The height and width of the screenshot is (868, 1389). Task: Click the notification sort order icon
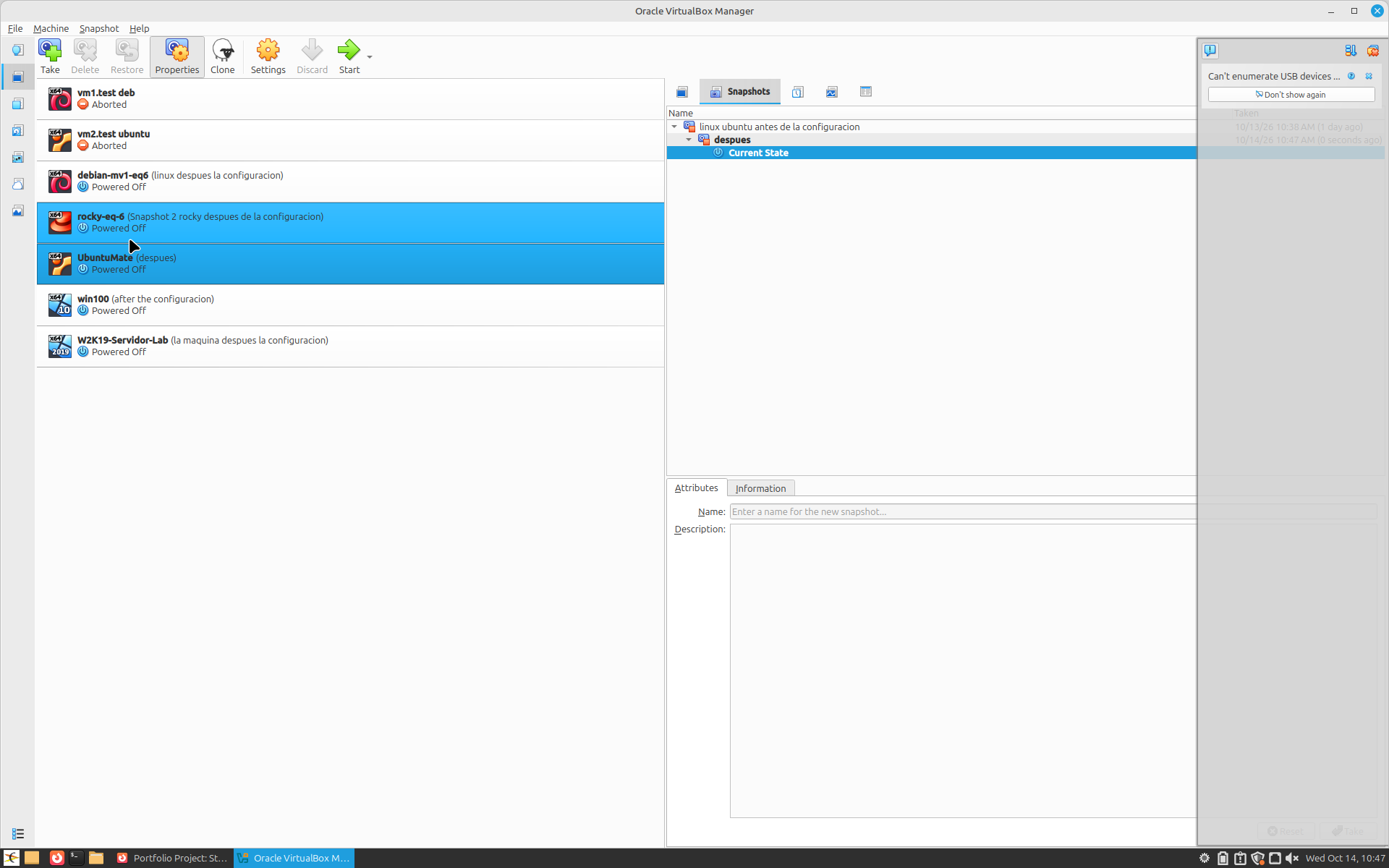(1351, 51)
